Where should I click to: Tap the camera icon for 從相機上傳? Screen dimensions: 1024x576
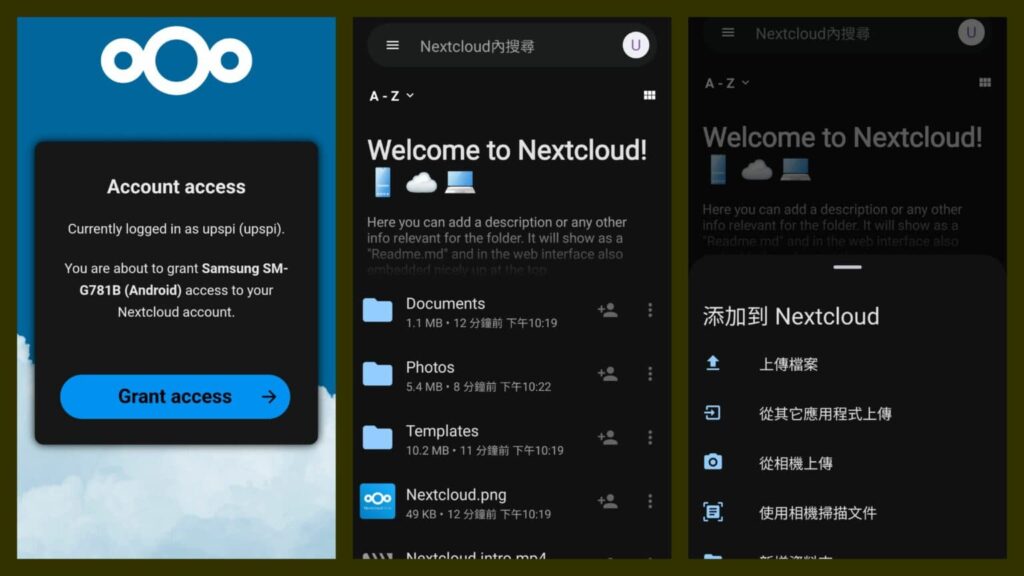712,462
